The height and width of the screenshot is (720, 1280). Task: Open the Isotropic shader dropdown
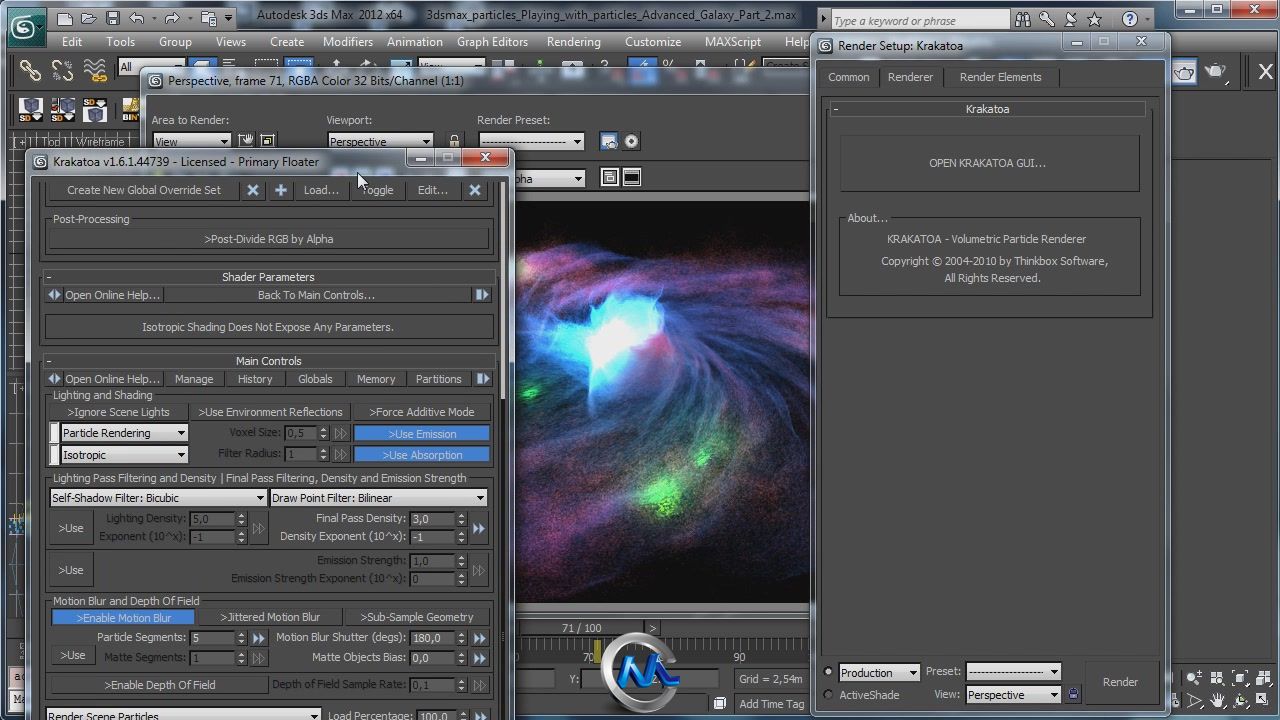pos(124,455)
